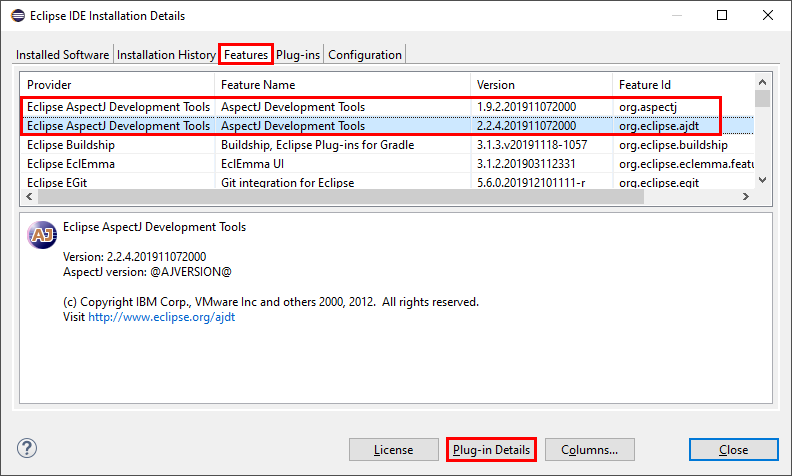Viewport: 792px width, 476px height.
Task: Switch to Installed Software tab
Action: click(62, 55)
